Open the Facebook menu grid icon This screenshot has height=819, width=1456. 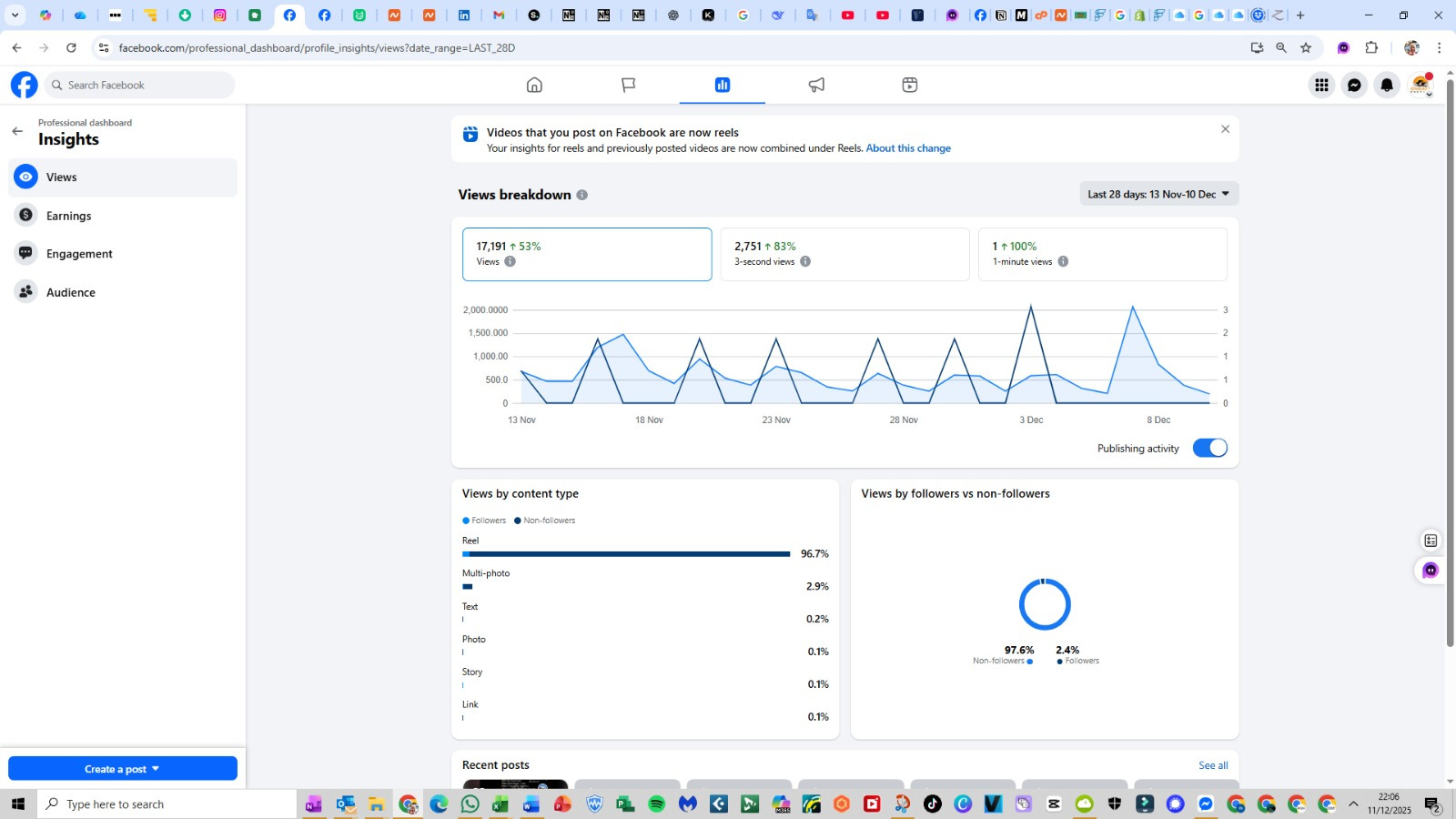click(1321, 85)
